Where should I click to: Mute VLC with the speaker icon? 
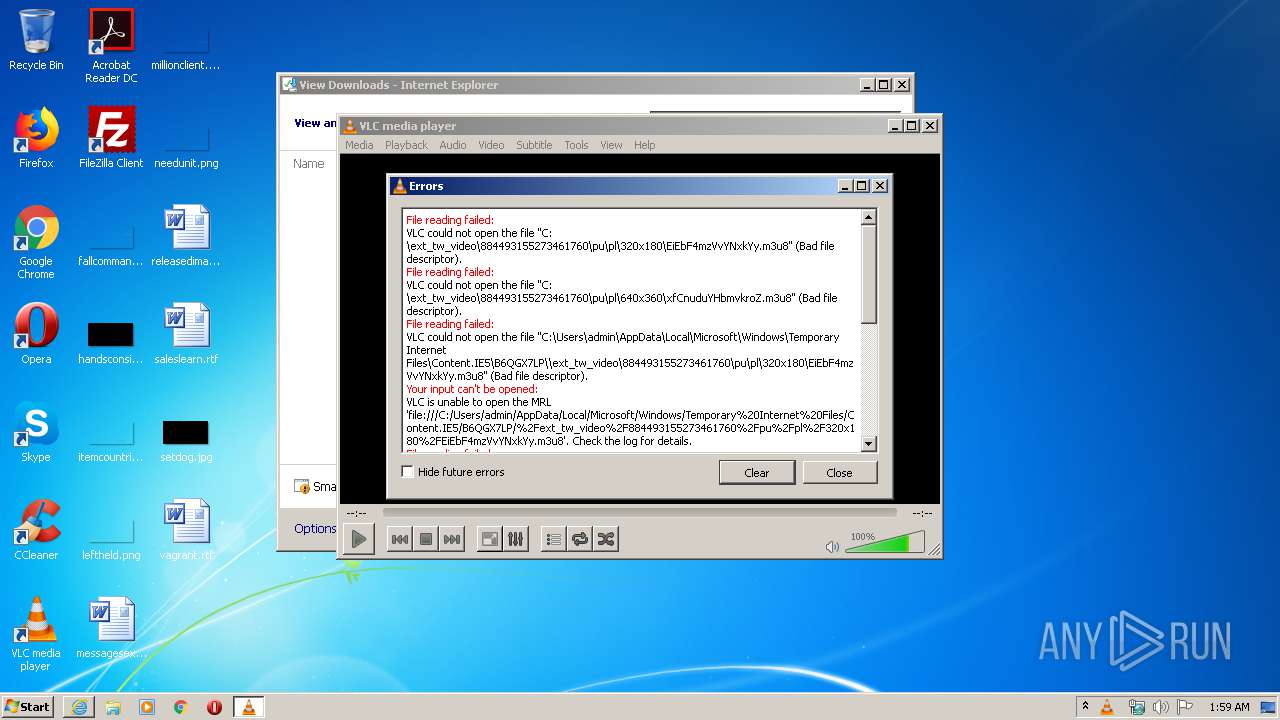coord(832,546)
